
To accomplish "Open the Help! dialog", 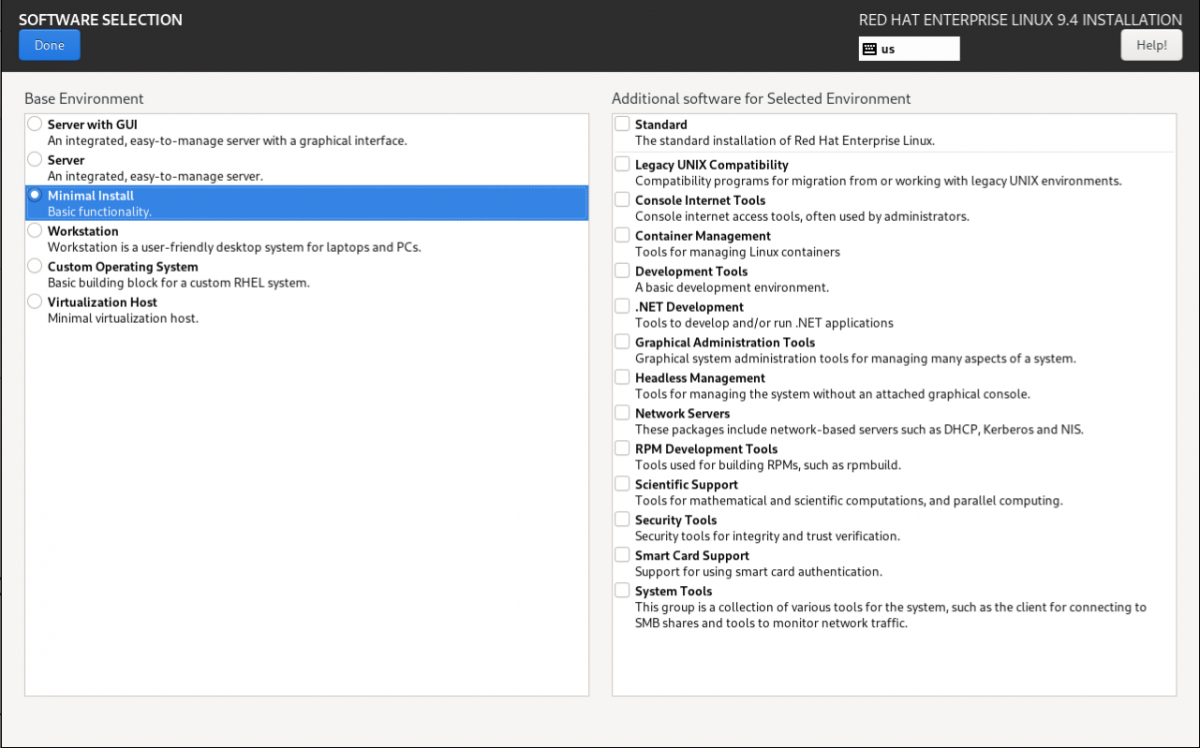I will tap(1151, 45).
